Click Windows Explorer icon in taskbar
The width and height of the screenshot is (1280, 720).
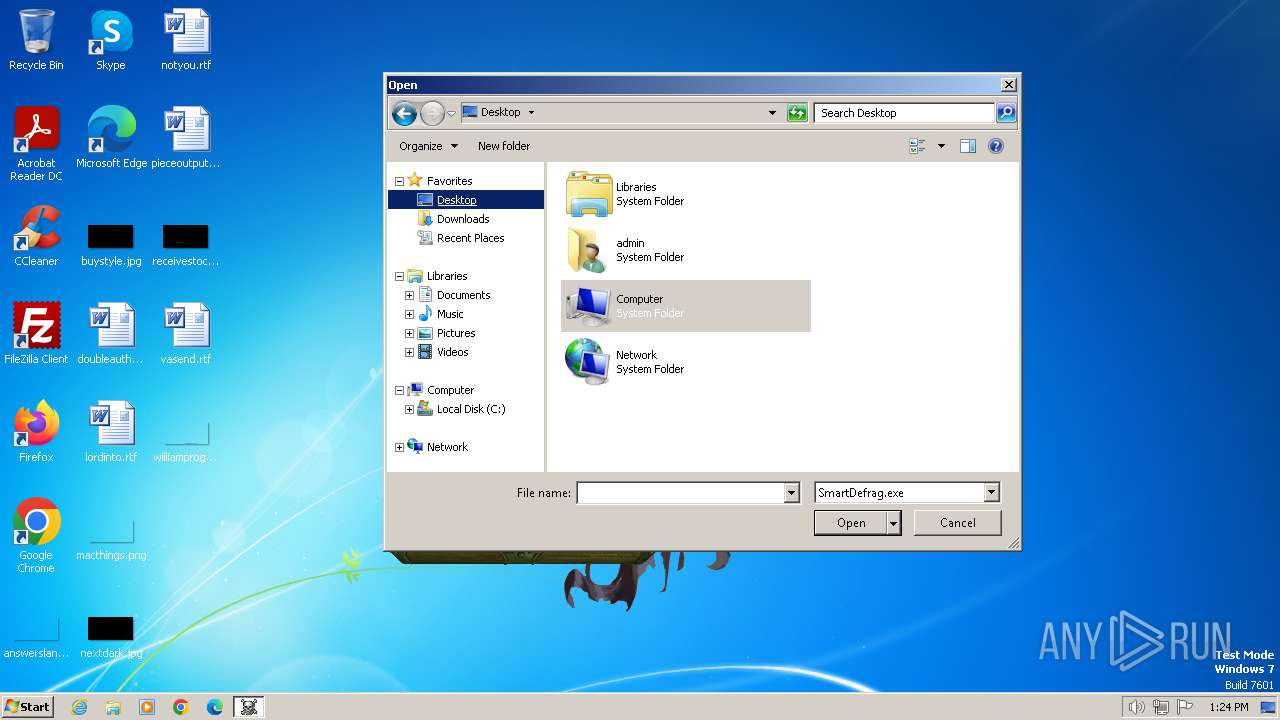pos(113,707)
